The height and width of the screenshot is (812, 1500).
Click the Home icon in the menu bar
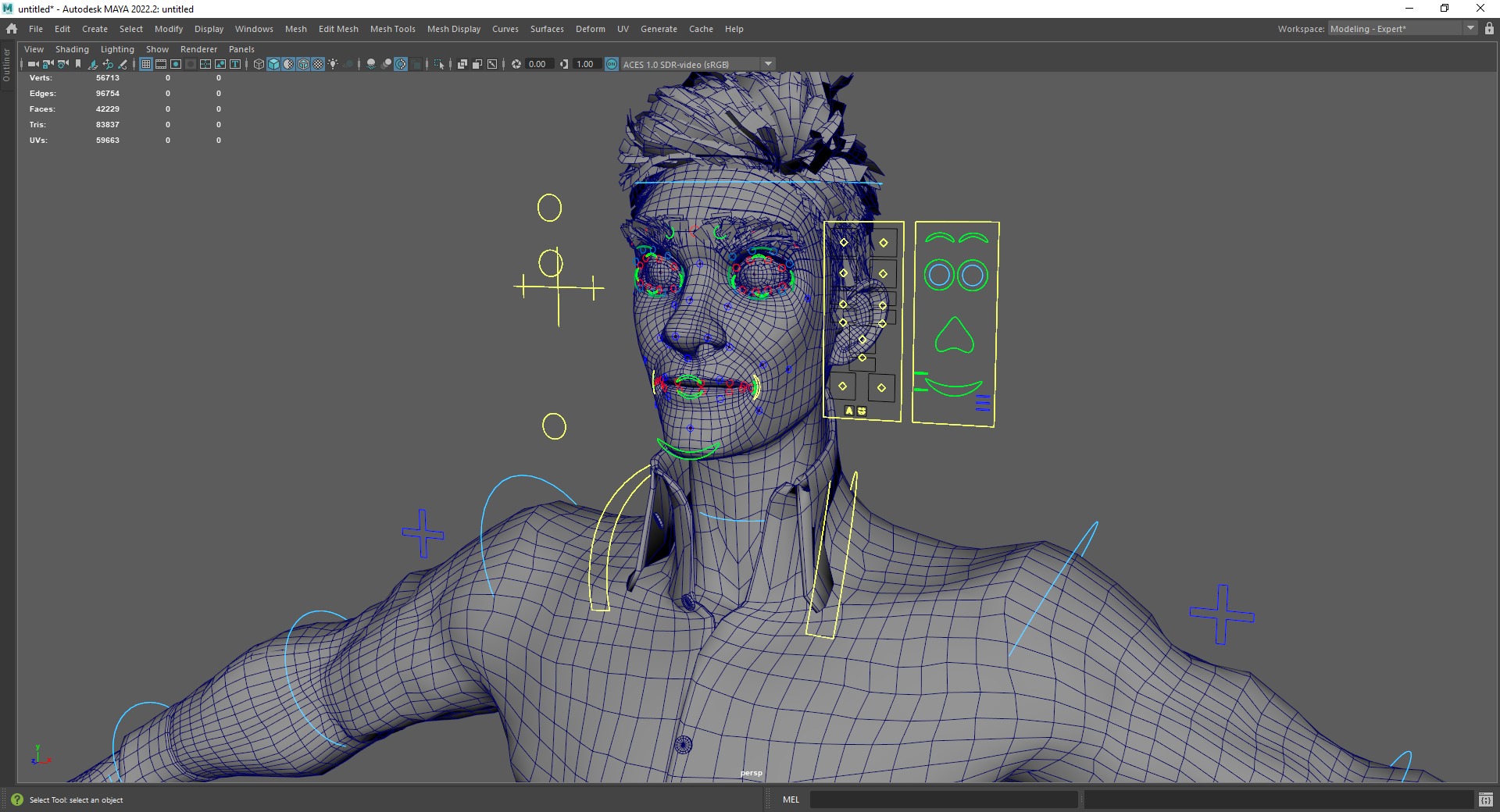point(12,29)
